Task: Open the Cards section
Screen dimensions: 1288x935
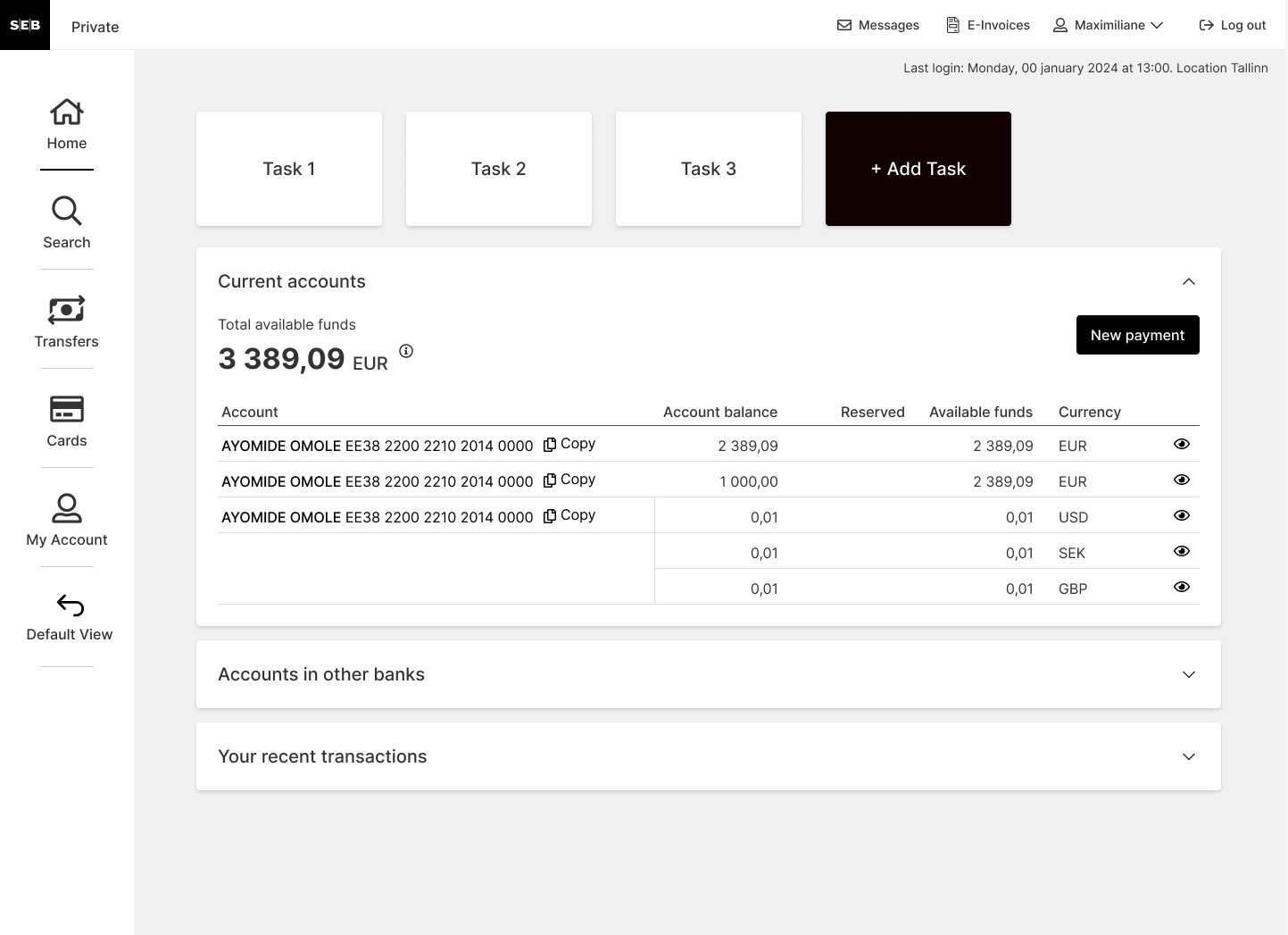Action: click(67, 421)
